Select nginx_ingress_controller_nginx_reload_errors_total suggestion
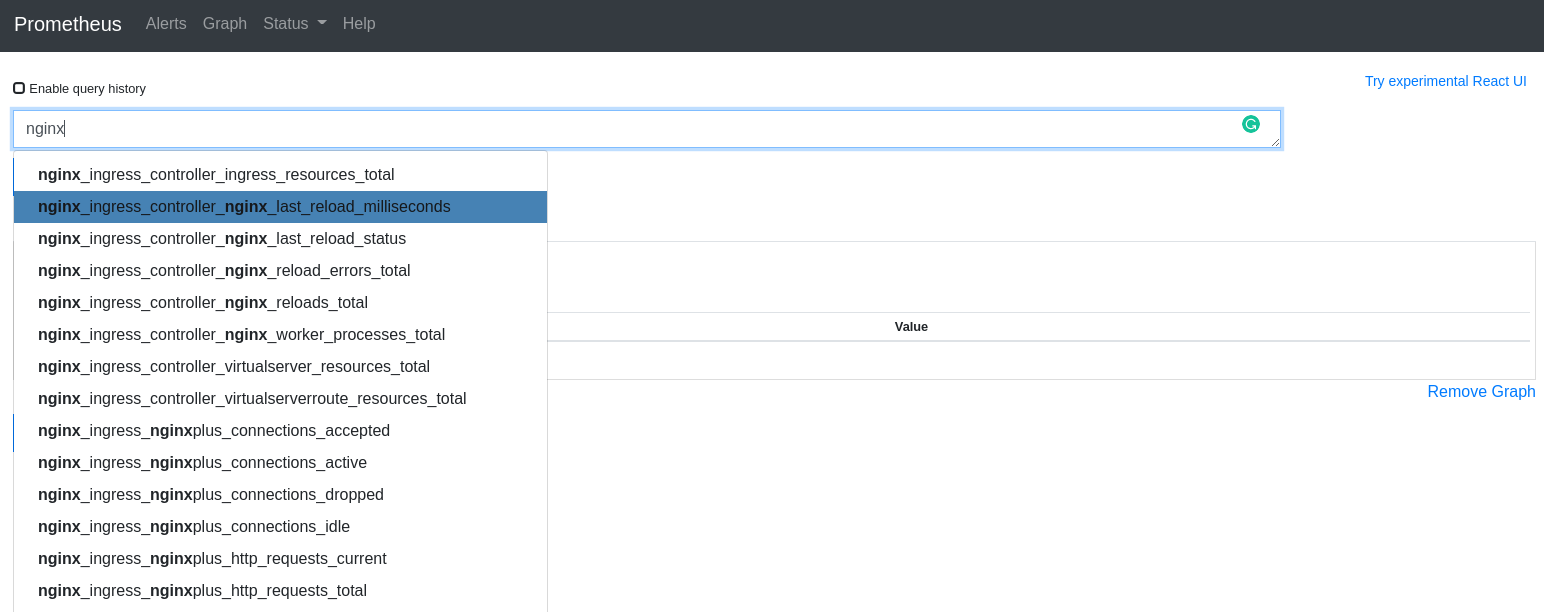1544x612 pixels. [280, 271]
